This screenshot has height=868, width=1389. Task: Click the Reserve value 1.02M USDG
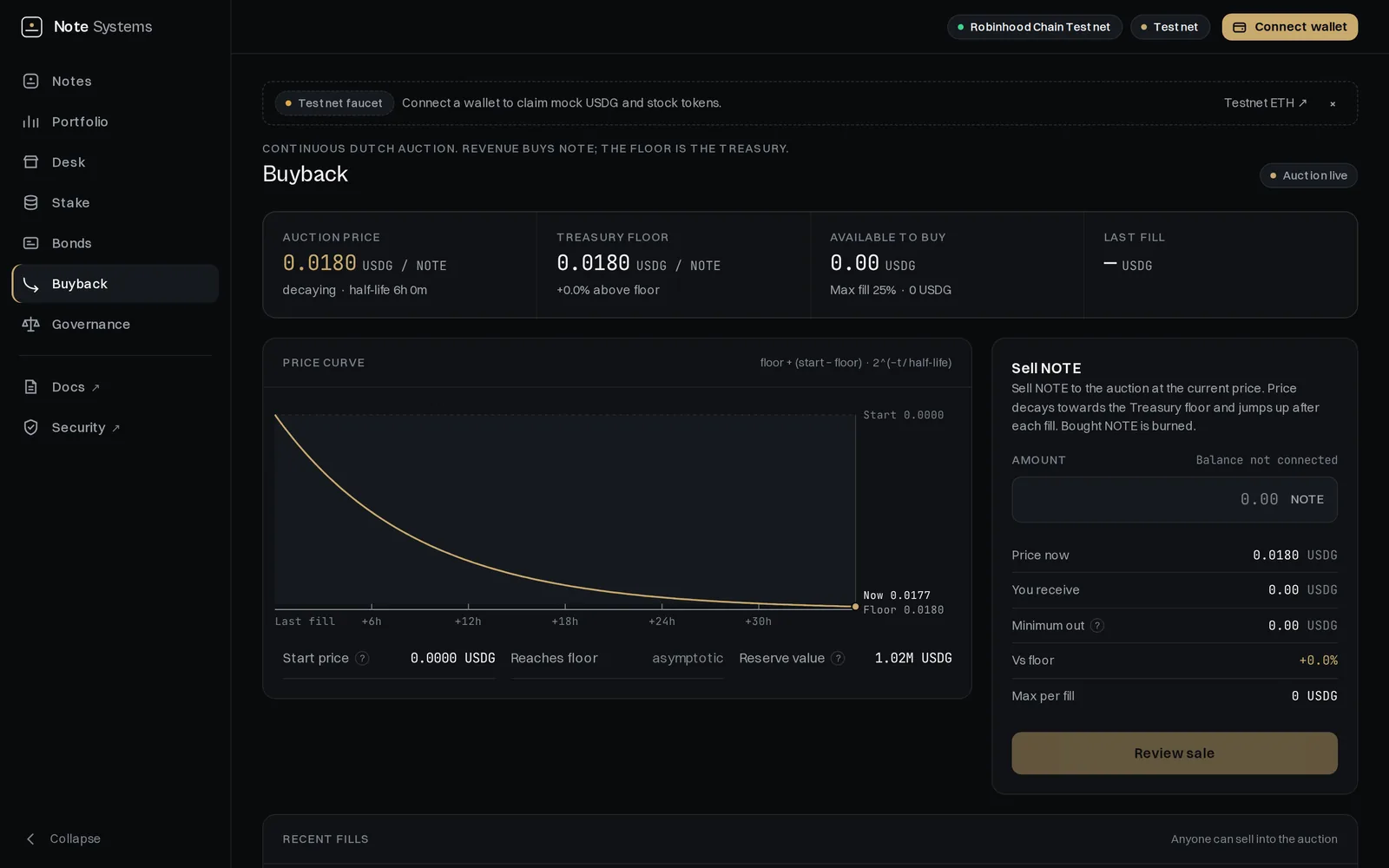point(913,658)
